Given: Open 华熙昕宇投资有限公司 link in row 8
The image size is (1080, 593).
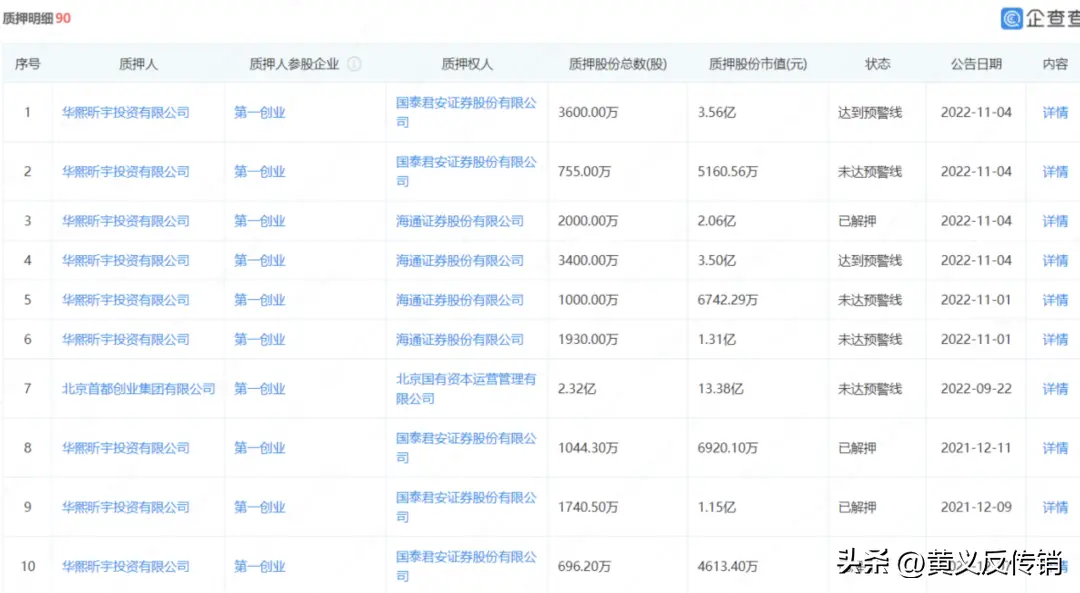Looking at the screenshot, I should pyautogui.click(x=125, y=448).
